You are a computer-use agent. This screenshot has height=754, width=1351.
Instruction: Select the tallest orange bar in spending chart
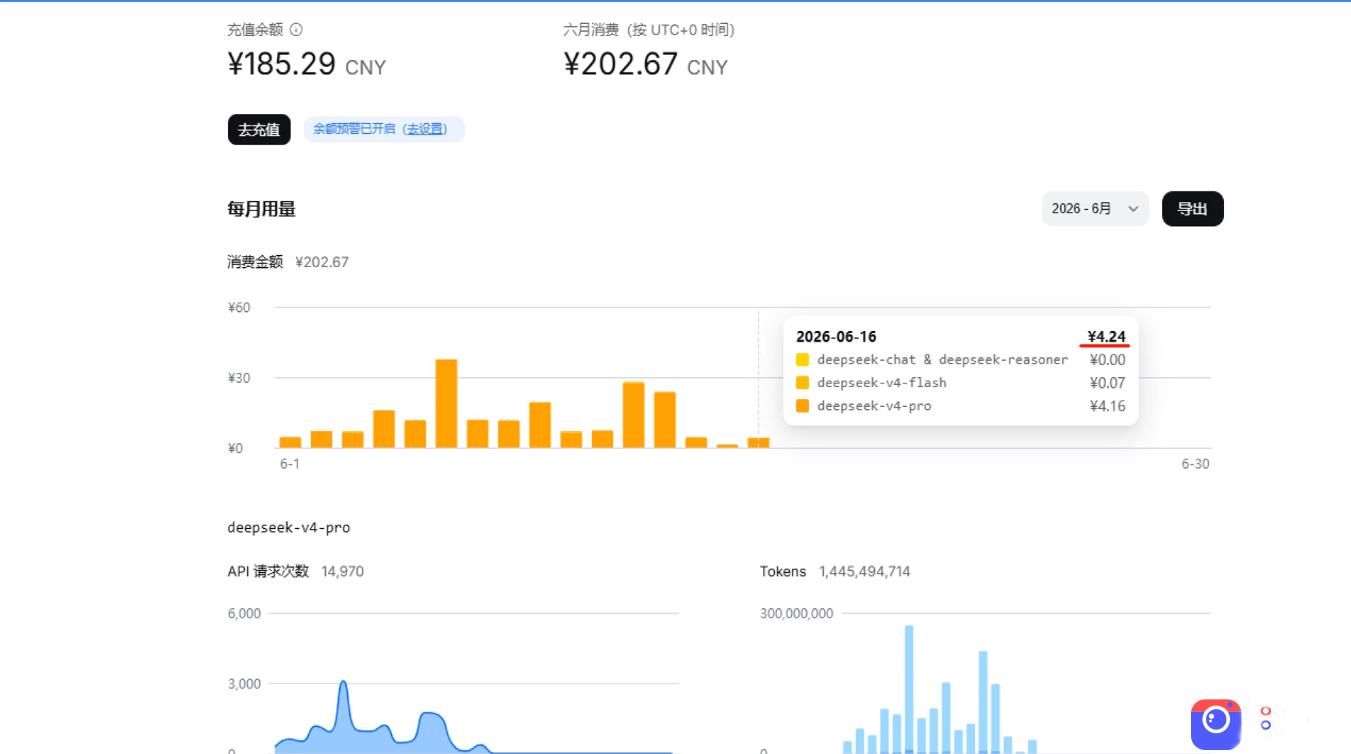(x=446, y=403)
